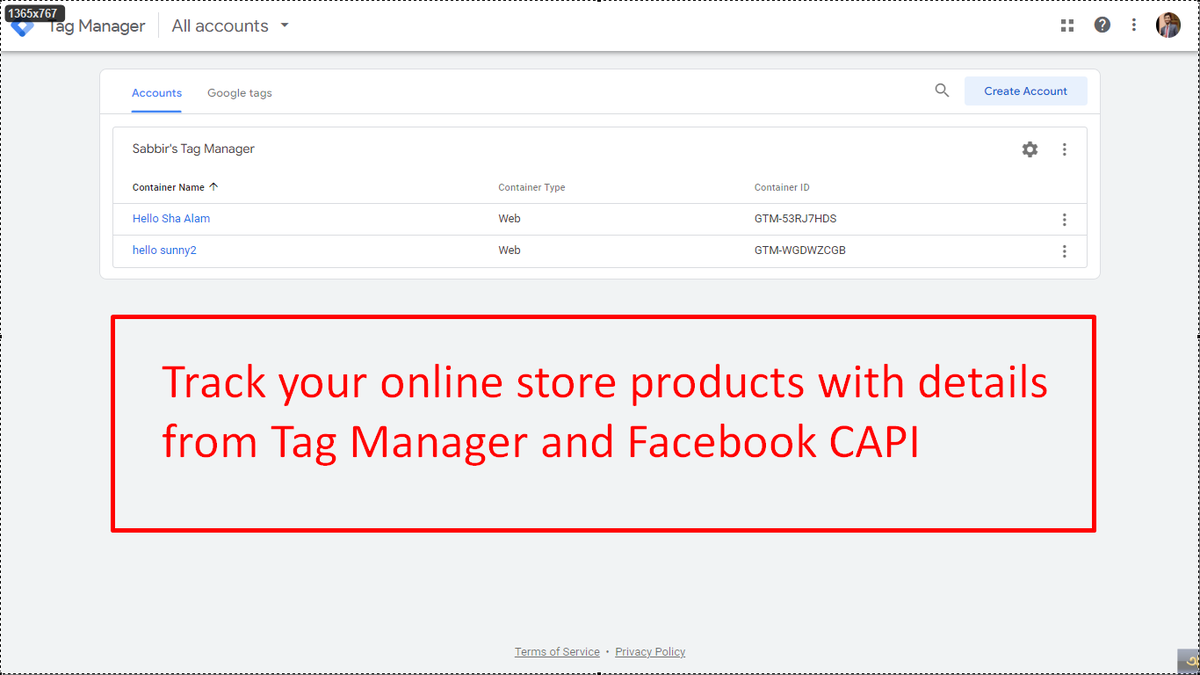Open more options for Hello Sha Alam
1200x675 pixels.
1064,219
